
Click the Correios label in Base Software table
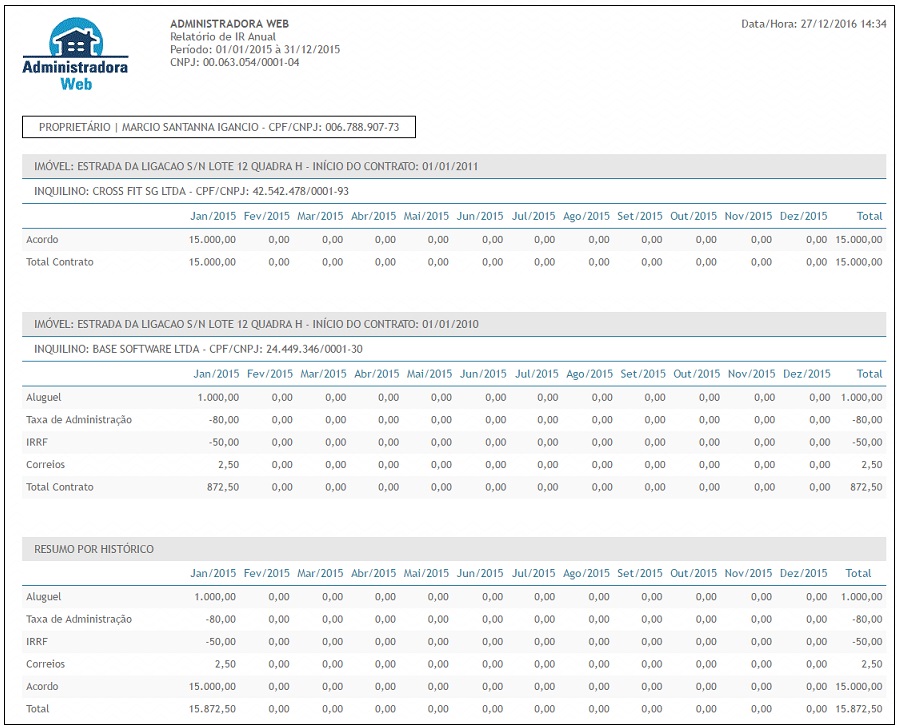tap(46, 465)
